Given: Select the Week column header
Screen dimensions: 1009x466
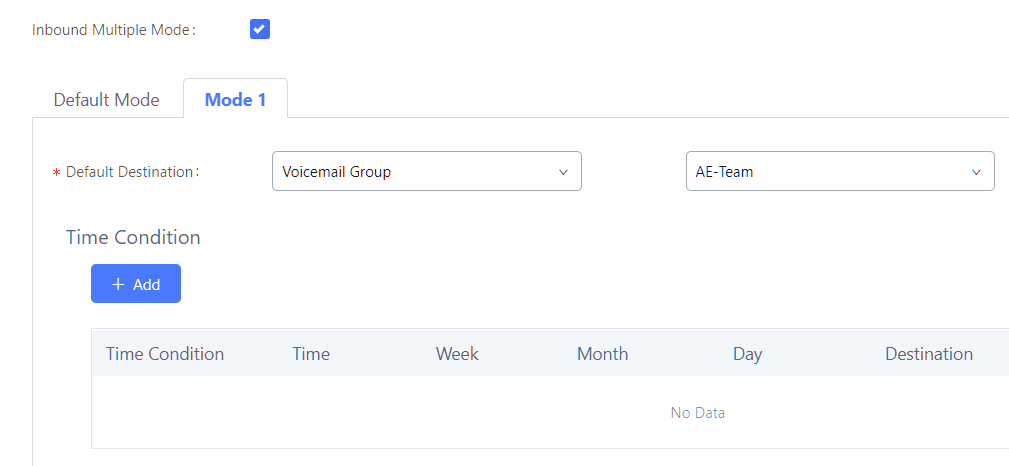Looking at the screenshot, I should (x=457, y=353).
